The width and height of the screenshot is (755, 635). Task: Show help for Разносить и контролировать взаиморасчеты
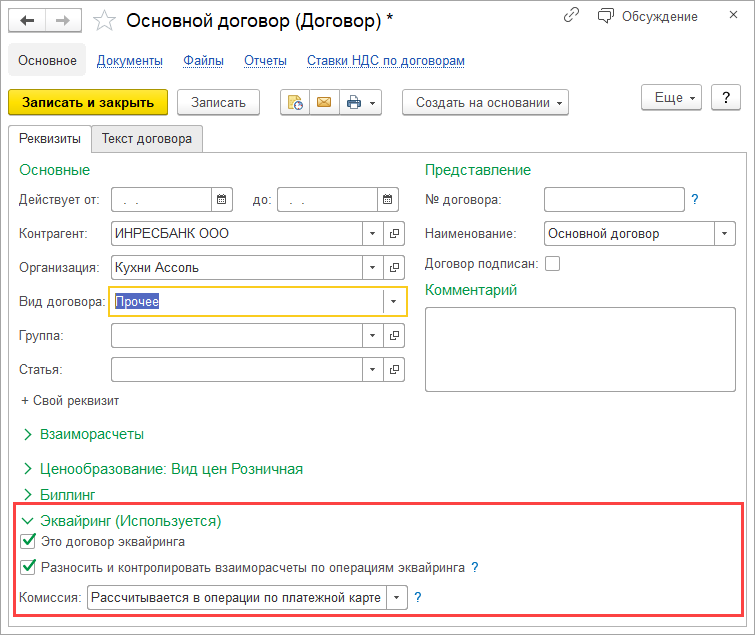pos(475,568)
